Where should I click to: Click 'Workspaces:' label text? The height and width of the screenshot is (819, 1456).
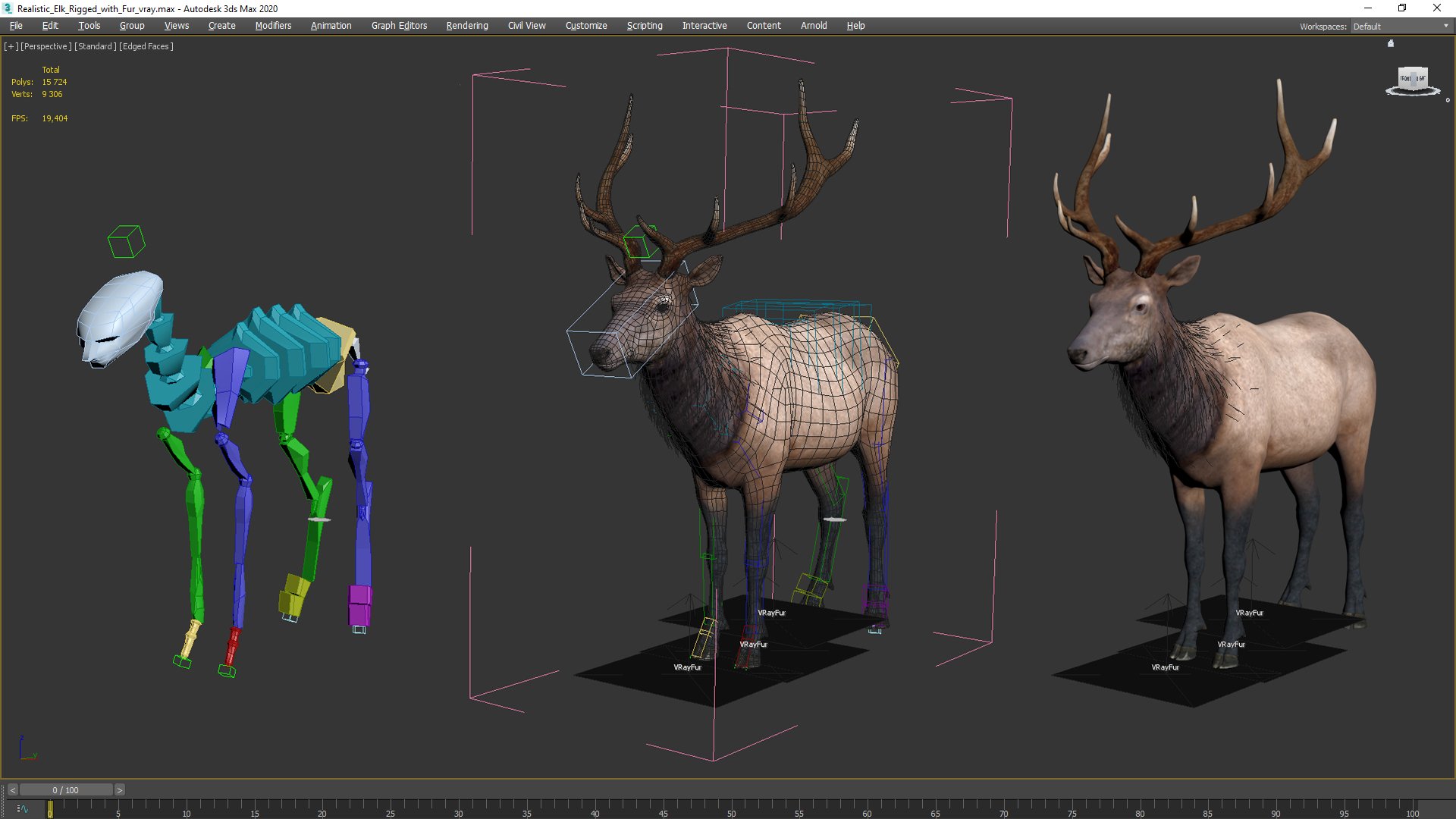(1323, 27)
